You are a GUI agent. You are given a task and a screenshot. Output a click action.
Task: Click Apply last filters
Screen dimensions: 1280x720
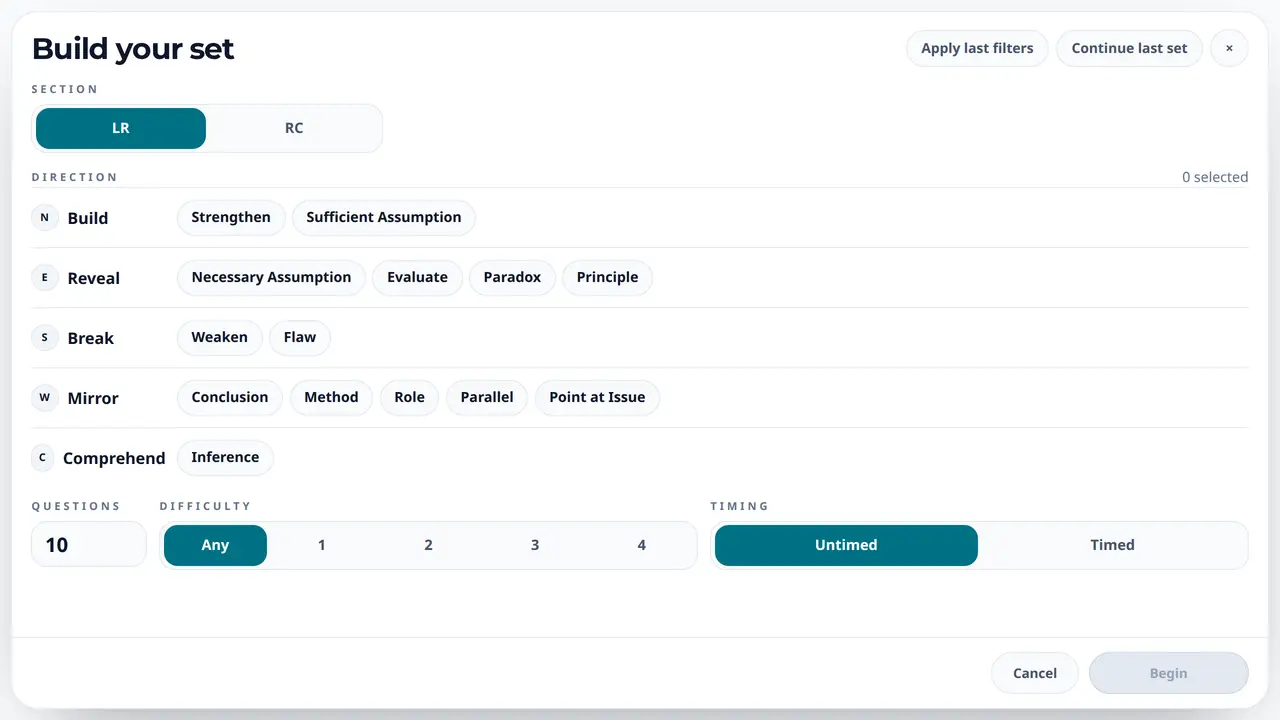[x=977, y=48]
